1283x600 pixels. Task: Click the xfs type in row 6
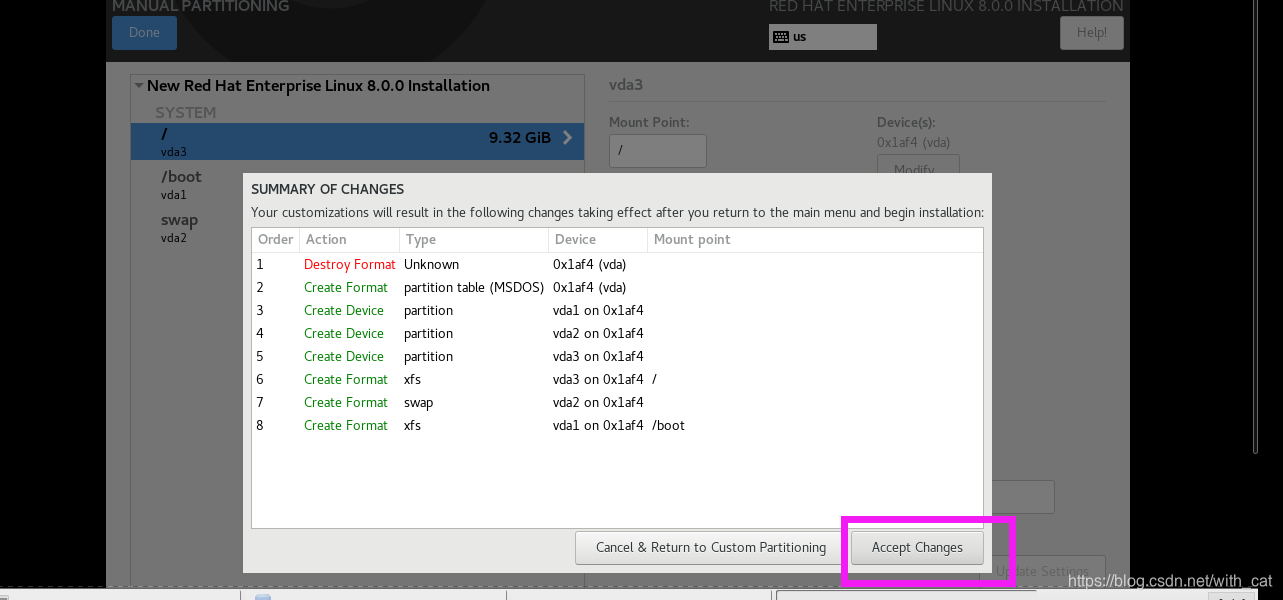click(x=413, y=380)
